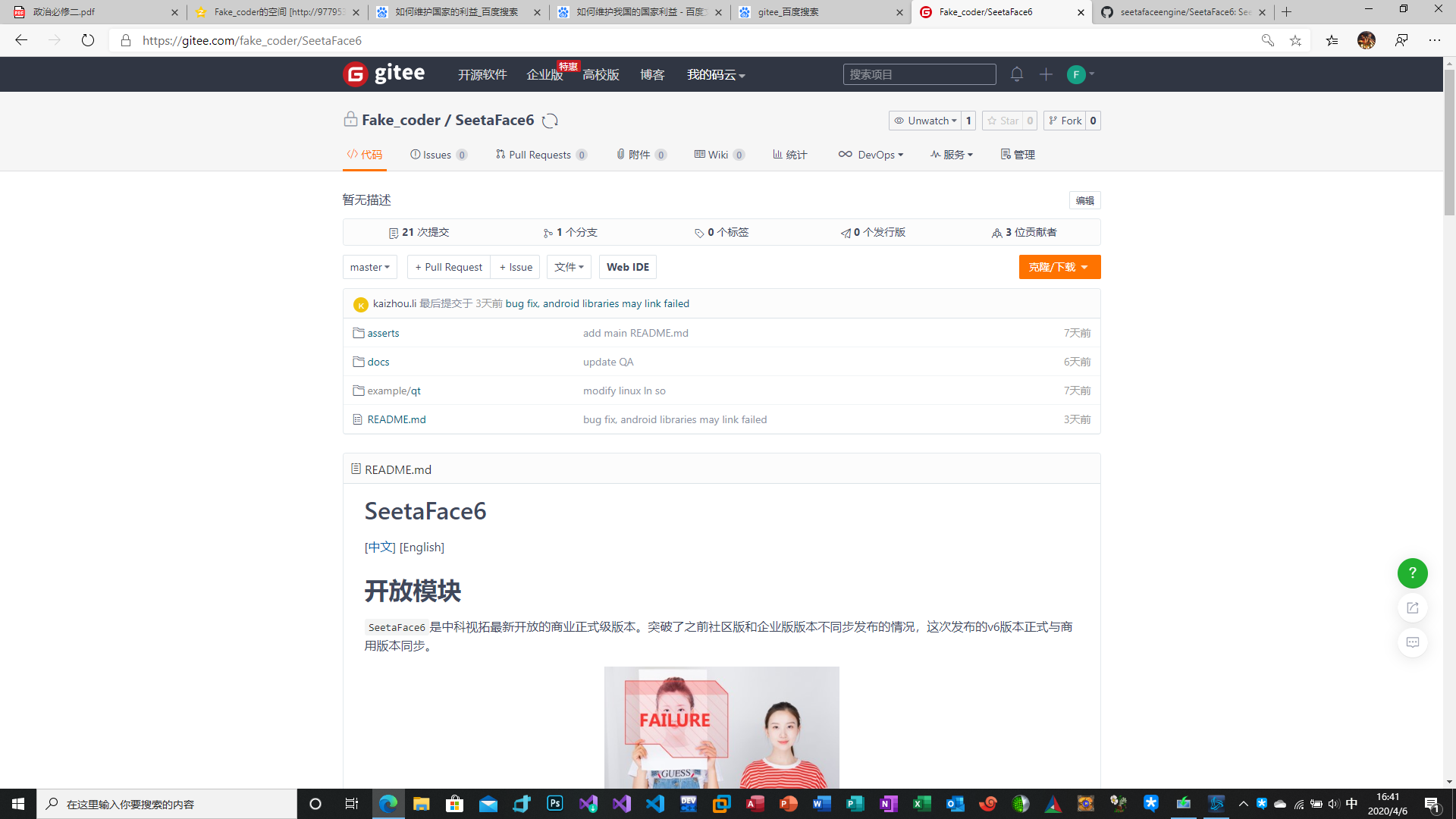Launch Photoshop from the taskbar

pyautogui.click(x=555, y=804)
